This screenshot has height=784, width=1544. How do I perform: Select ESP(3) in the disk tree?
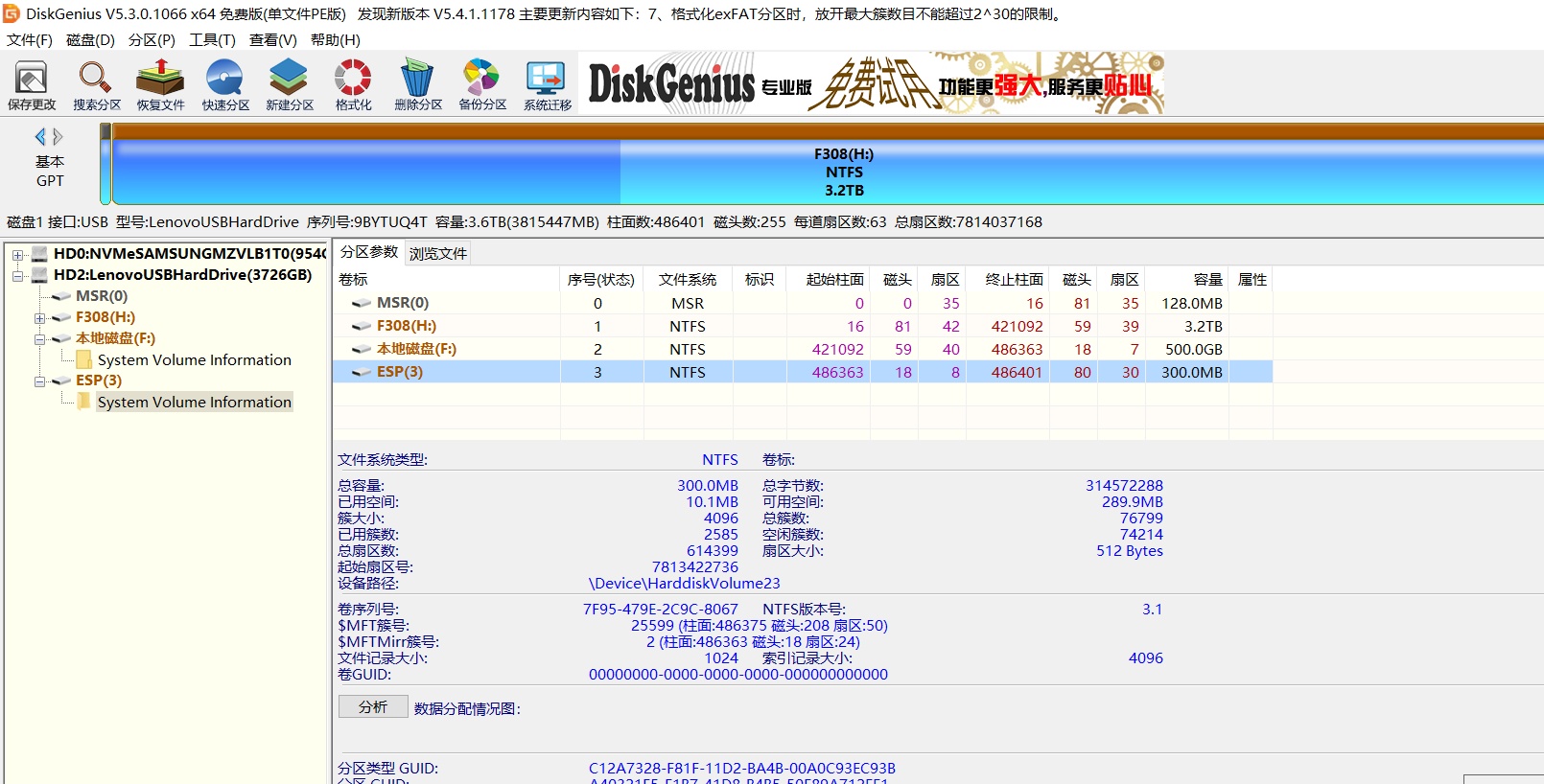[x=99, y=380]
